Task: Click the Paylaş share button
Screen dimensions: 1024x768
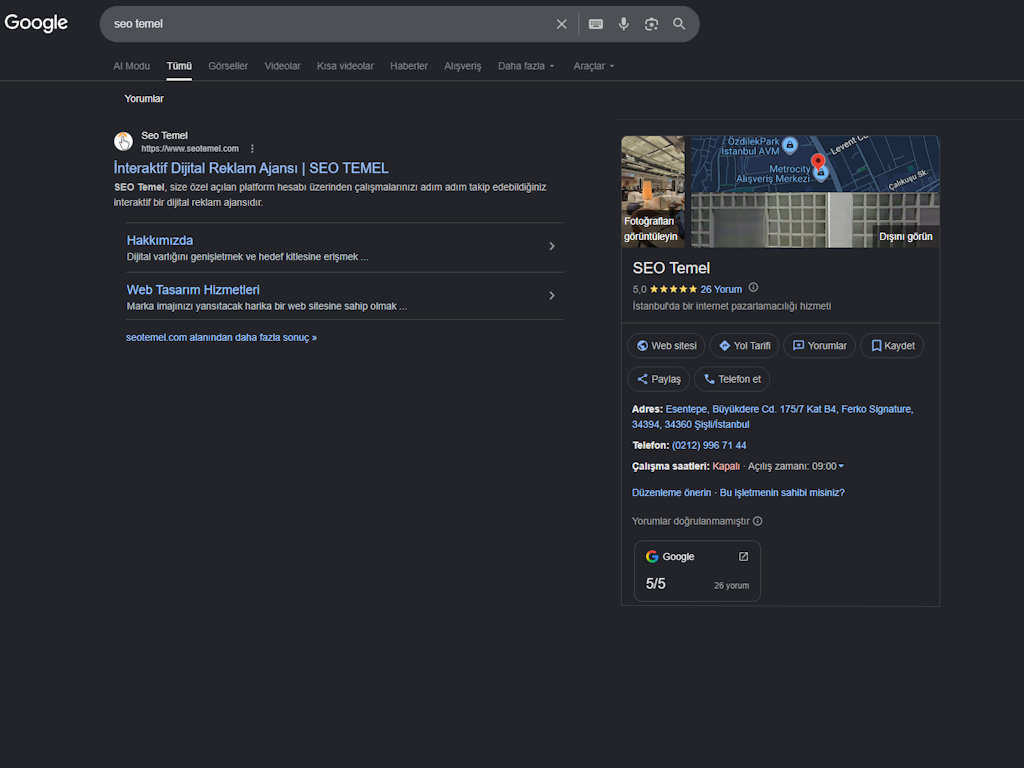Action: (x=658, y=379)
